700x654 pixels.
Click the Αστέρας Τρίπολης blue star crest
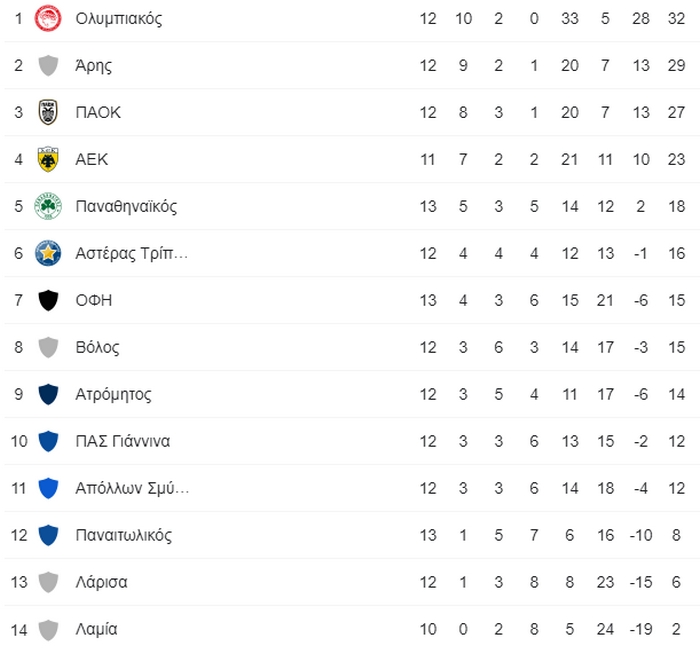[48, 253]
